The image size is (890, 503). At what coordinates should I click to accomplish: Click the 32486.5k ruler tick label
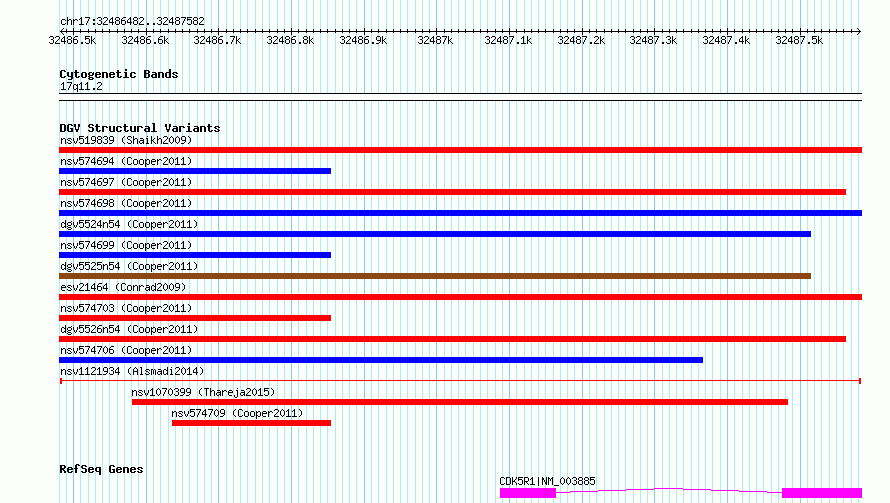(72, 40)
